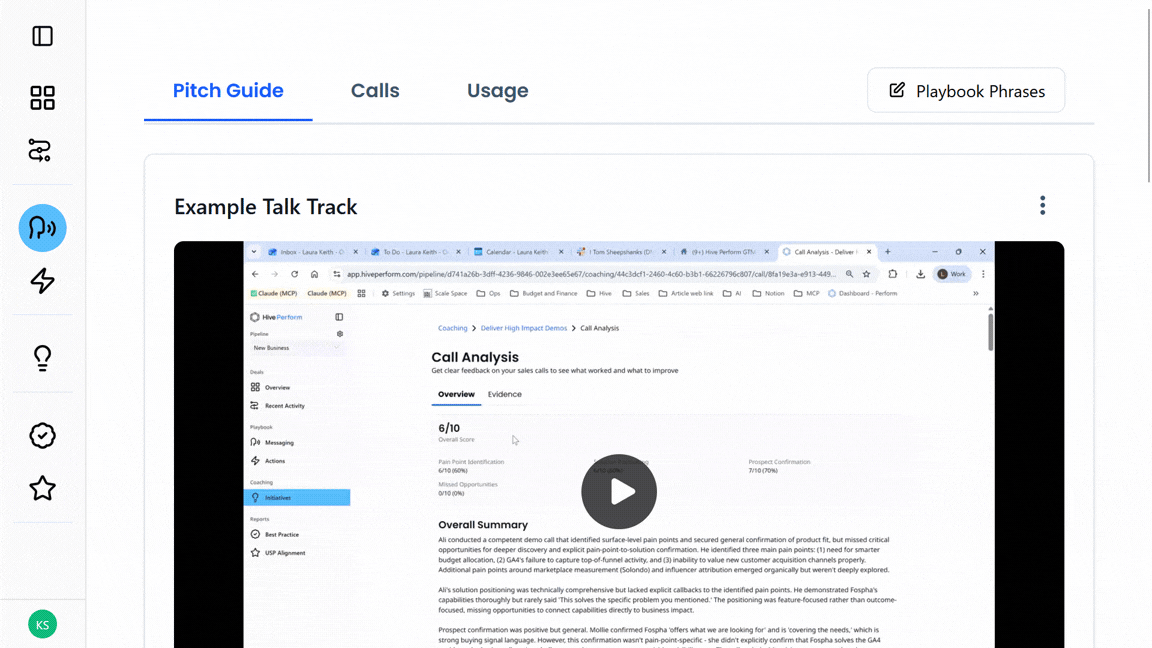
Task: Switch to the Usage tab
Action: point(497,91)
